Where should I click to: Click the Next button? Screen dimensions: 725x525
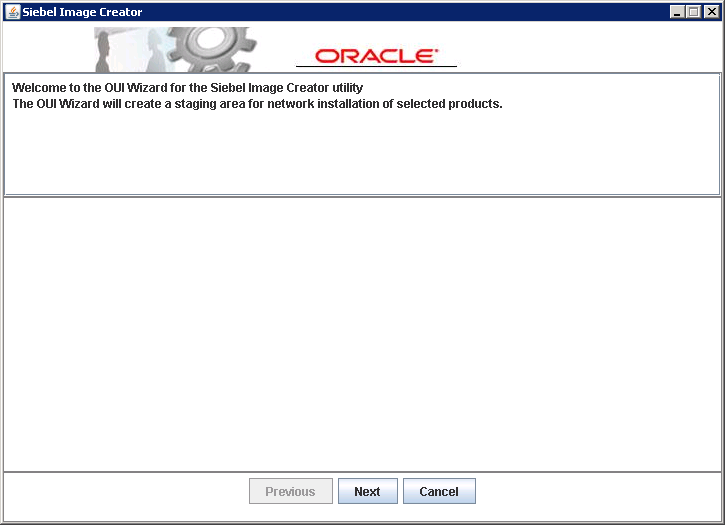[x=368, y=491]
